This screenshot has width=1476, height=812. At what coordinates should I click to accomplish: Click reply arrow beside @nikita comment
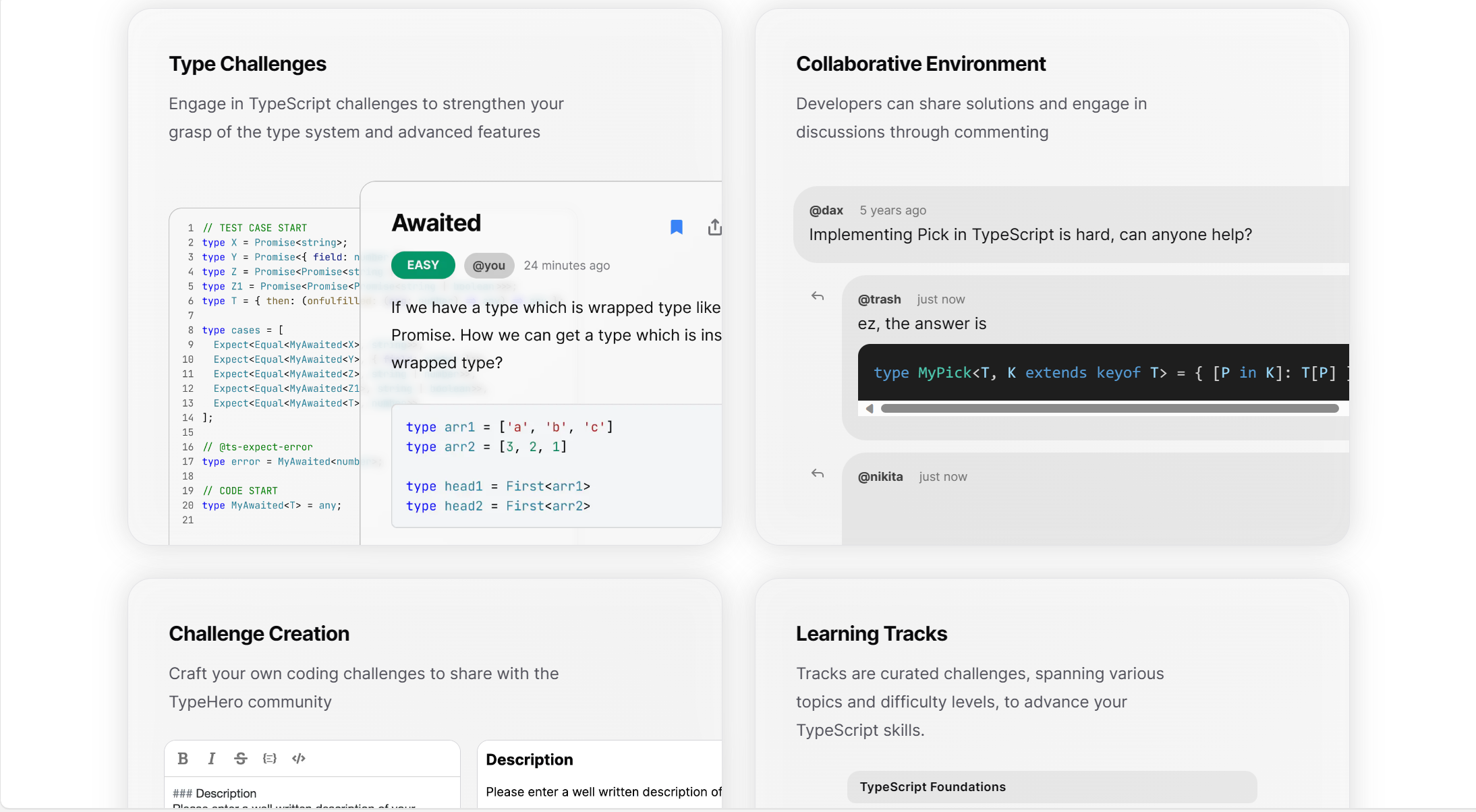818,473
